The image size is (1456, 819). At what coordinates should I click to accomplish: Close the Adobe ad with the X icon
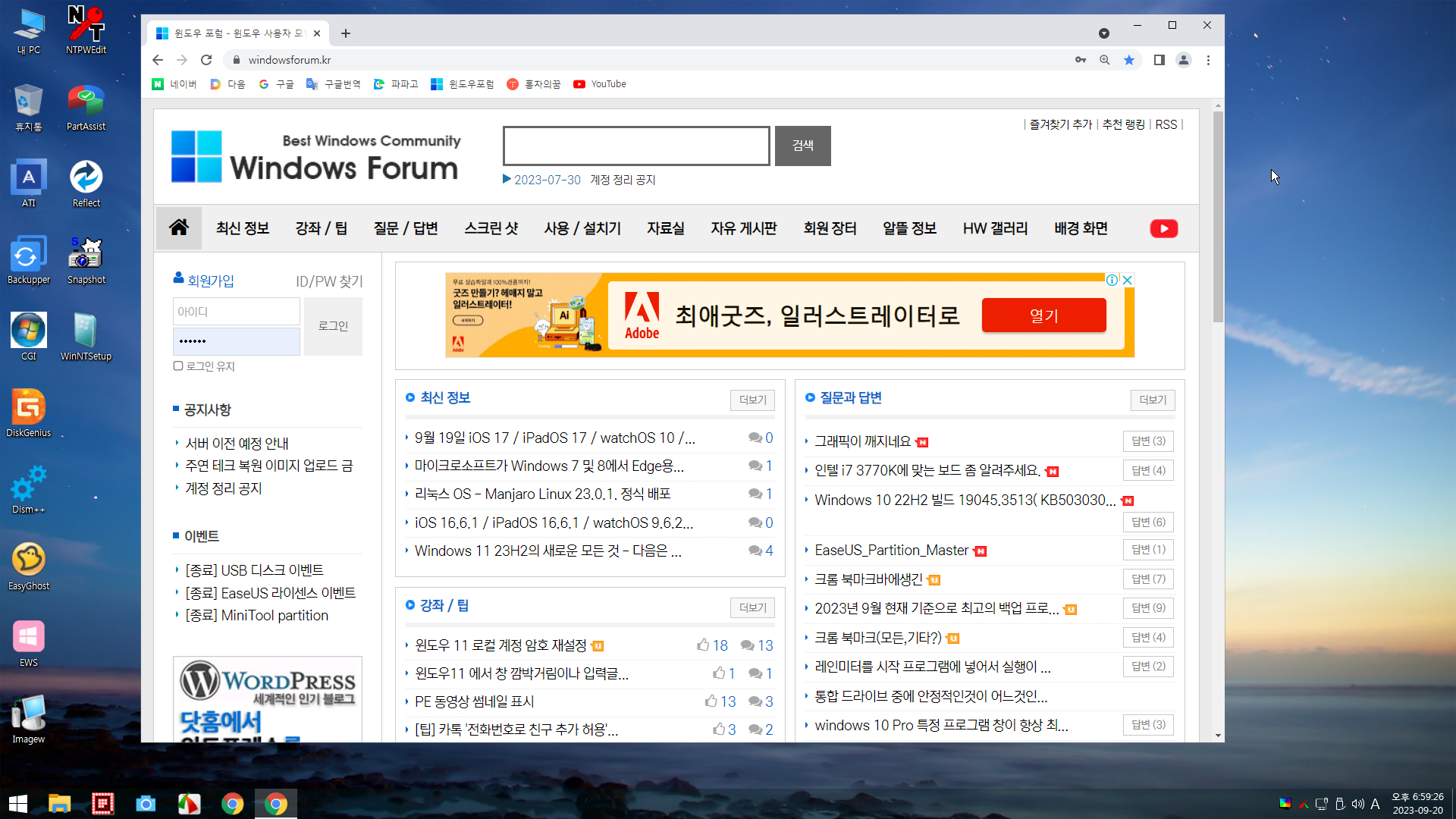click(1128, 280)
